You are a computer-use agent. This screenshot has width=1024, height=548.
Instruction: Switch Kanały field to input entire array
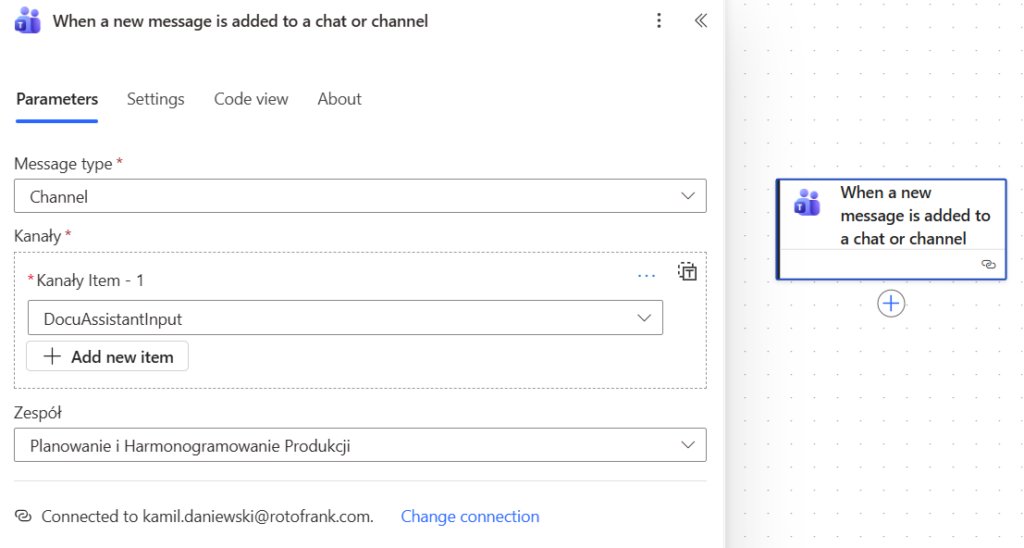coord(688,271)
